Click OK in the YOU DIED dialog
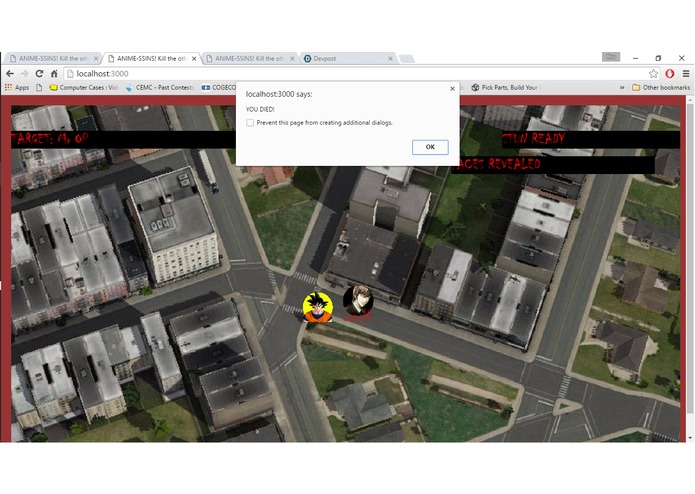 click(430, 147)
